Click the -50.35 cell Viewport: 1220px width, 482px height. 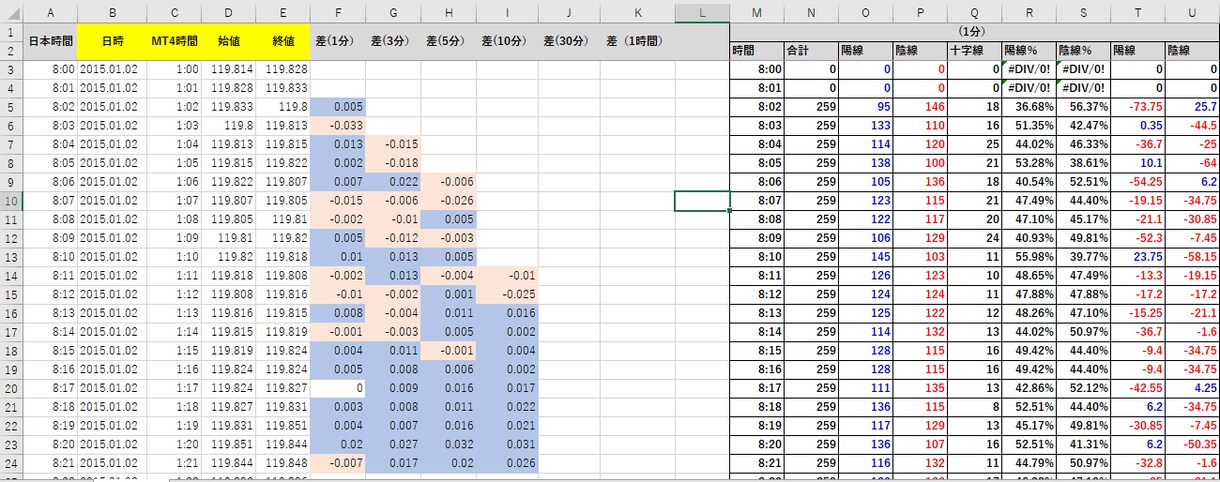(1192, 445)
